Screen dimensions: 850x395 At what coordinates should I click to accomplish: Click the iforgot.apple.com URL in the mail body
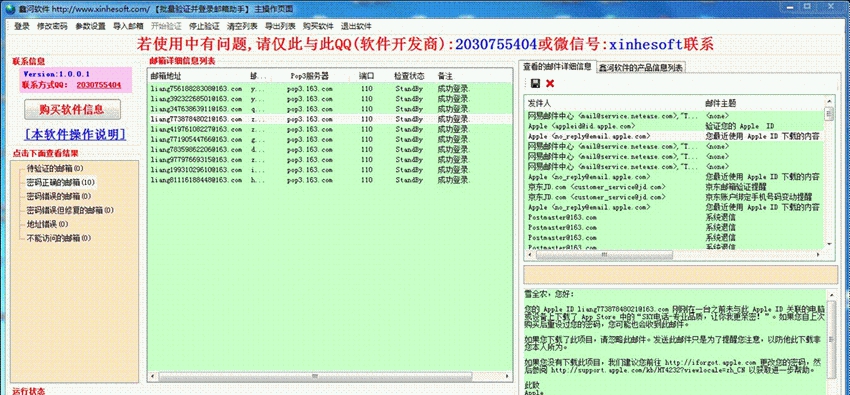pyautogui.click(x=710, y=361)
